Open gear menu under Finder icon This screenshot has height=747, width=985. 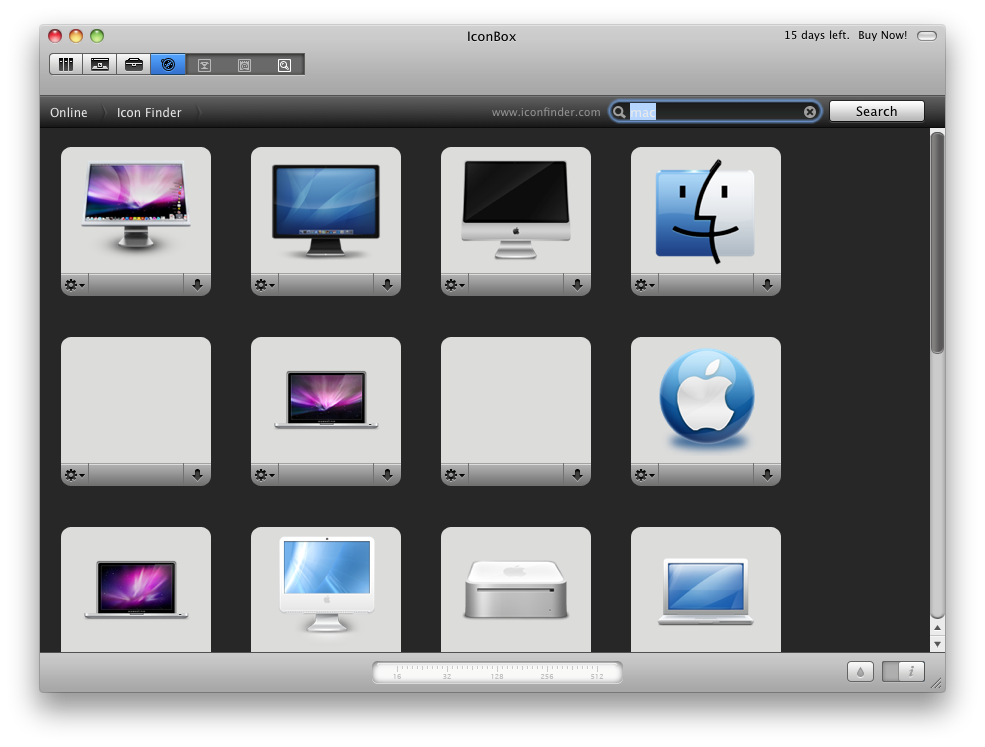[645, 285]
